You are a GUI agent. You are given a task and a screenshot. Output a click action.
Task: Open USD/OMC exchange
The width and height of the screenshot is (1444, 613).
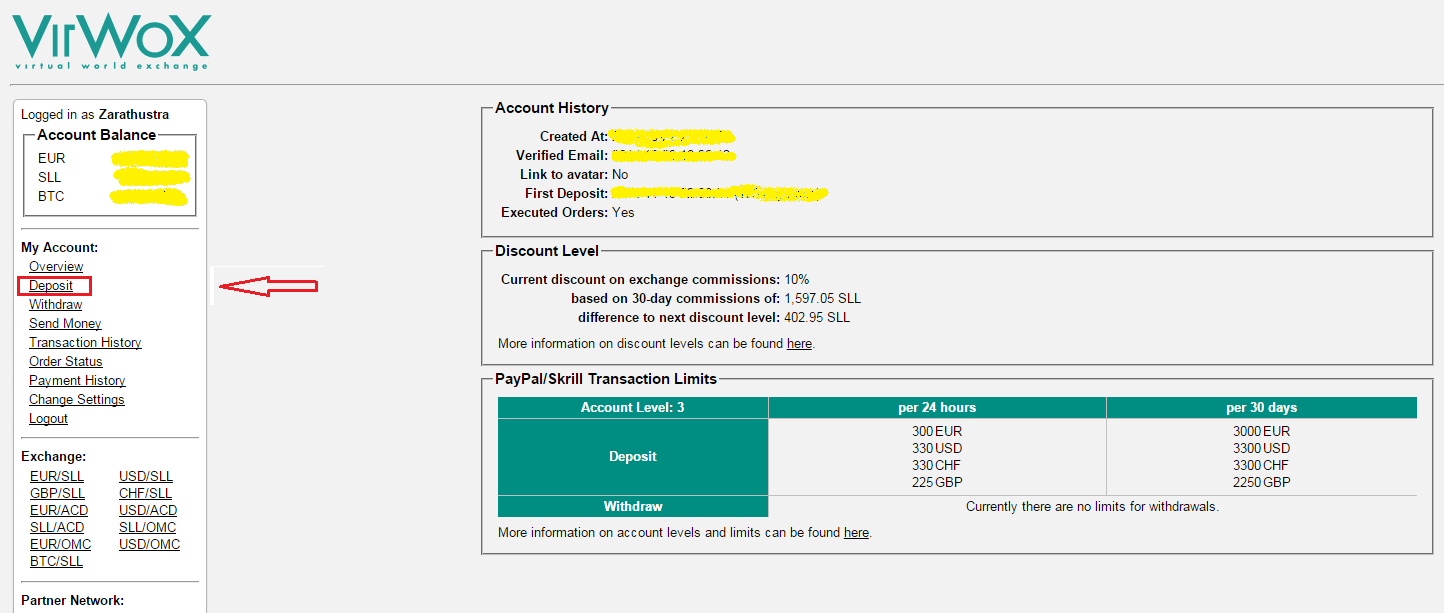pos(149,544)
